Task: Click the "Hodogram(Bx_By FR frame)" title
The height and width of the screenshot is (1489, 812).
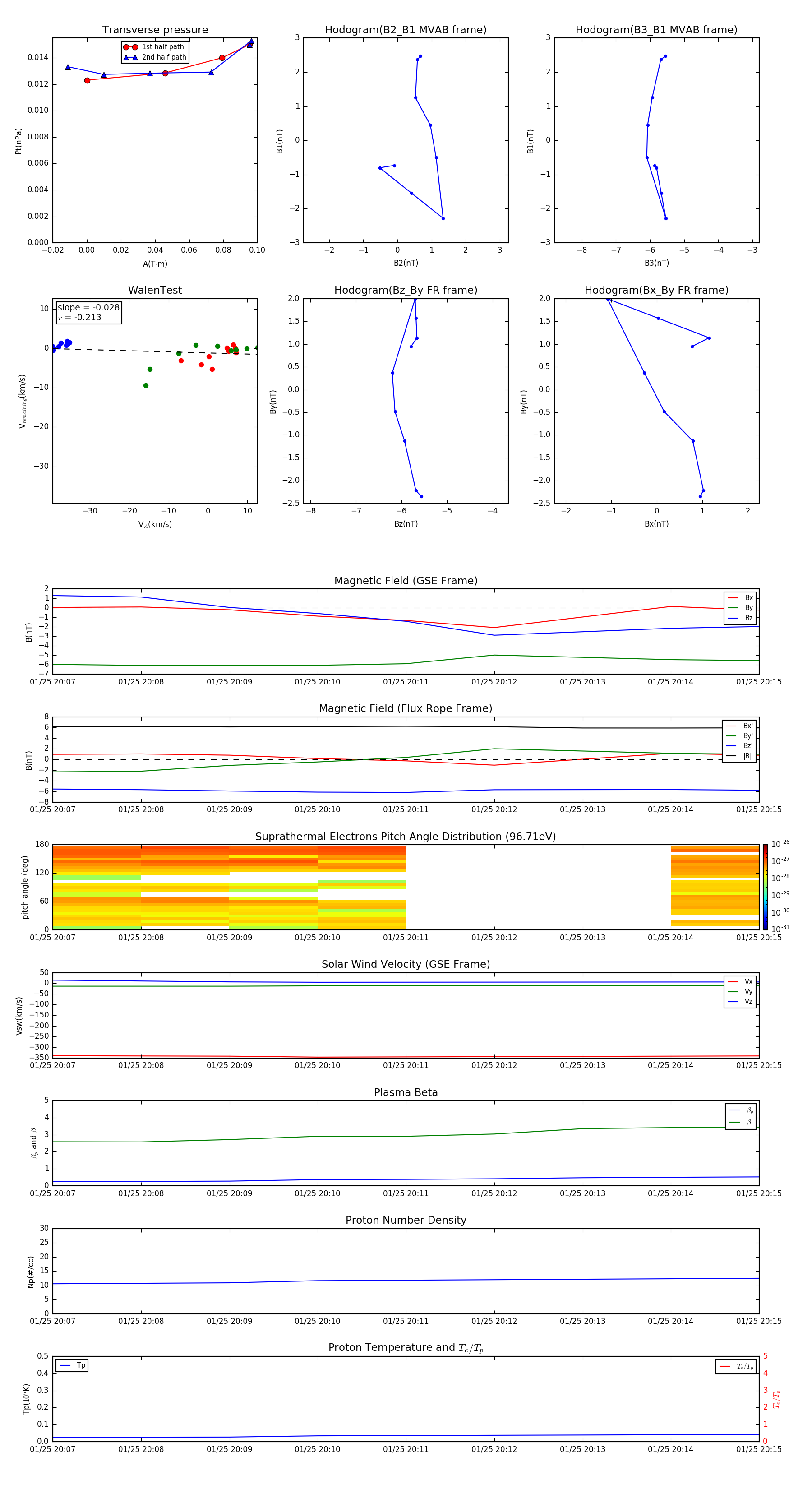Action: pos(656,290)
